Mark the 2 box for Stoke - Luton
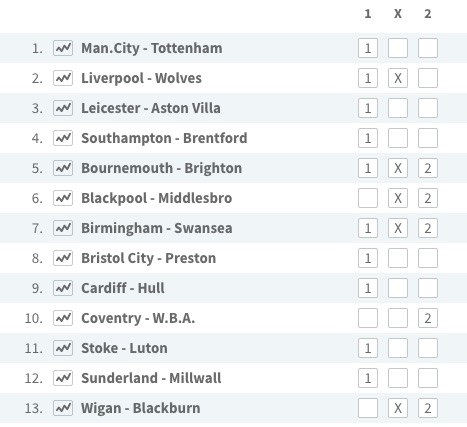 [428, 348]
